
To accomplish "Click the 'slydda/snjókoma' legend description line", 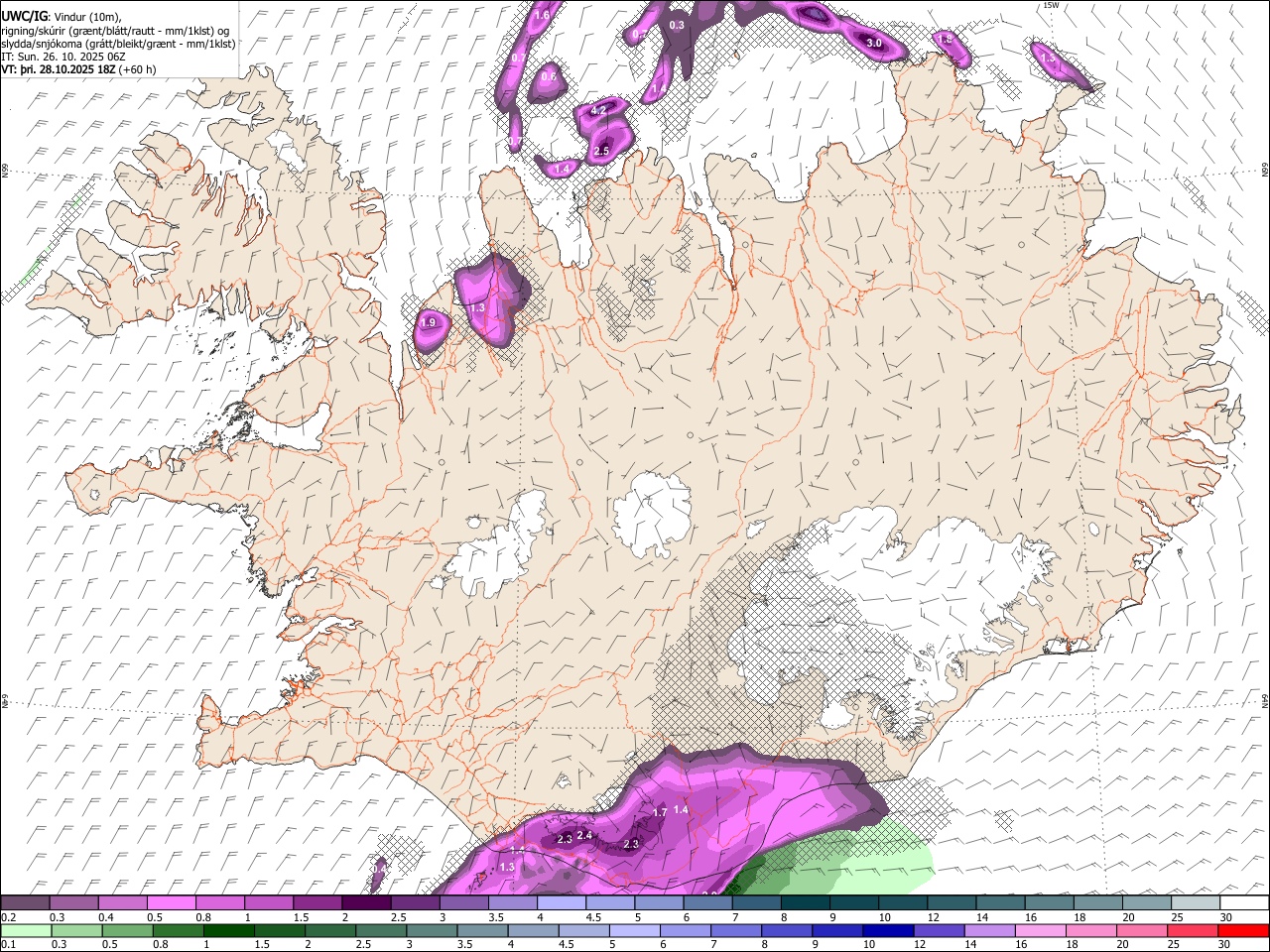I will (118, 44).
